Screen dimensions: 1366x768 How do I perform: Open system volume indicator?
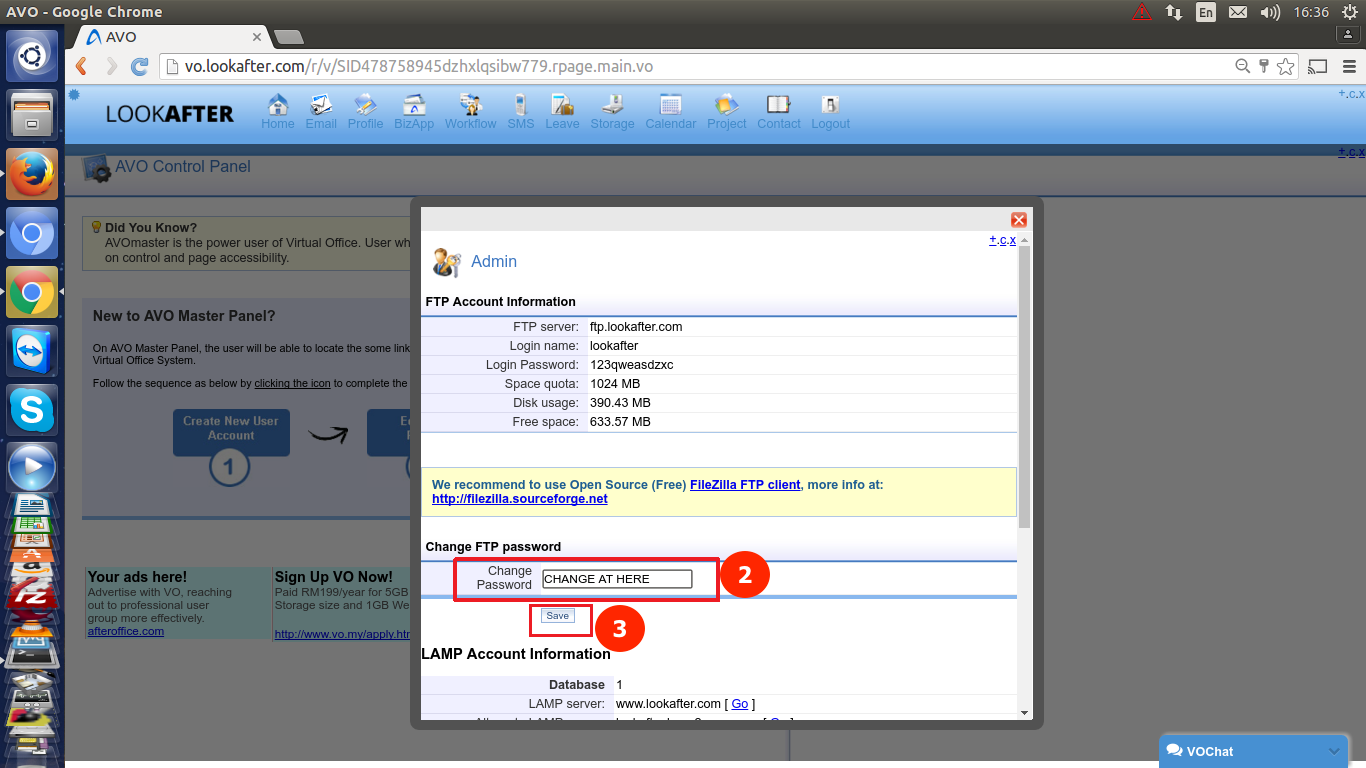tap(1270, 12)
